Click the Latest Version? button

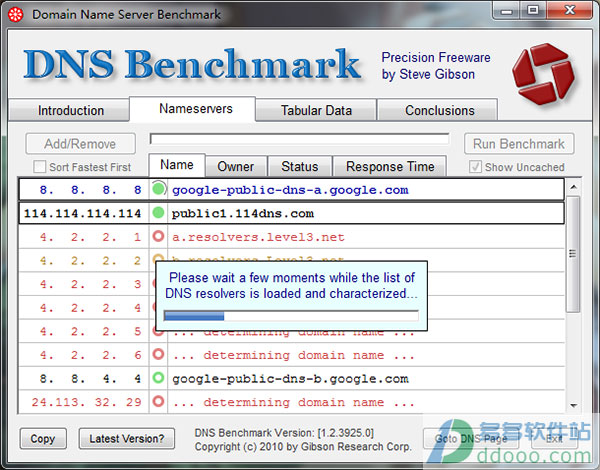tap(127, 439)
